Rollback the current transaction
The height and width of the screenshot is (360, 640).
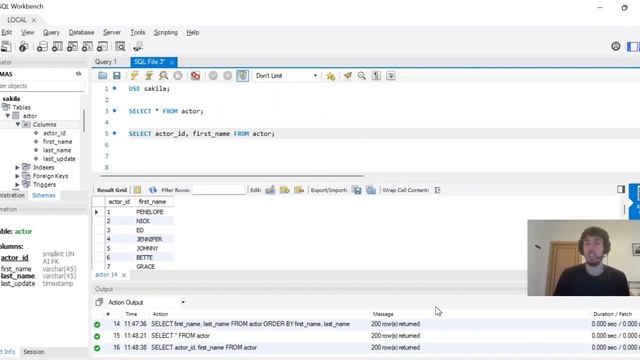[x=228, y=76]
